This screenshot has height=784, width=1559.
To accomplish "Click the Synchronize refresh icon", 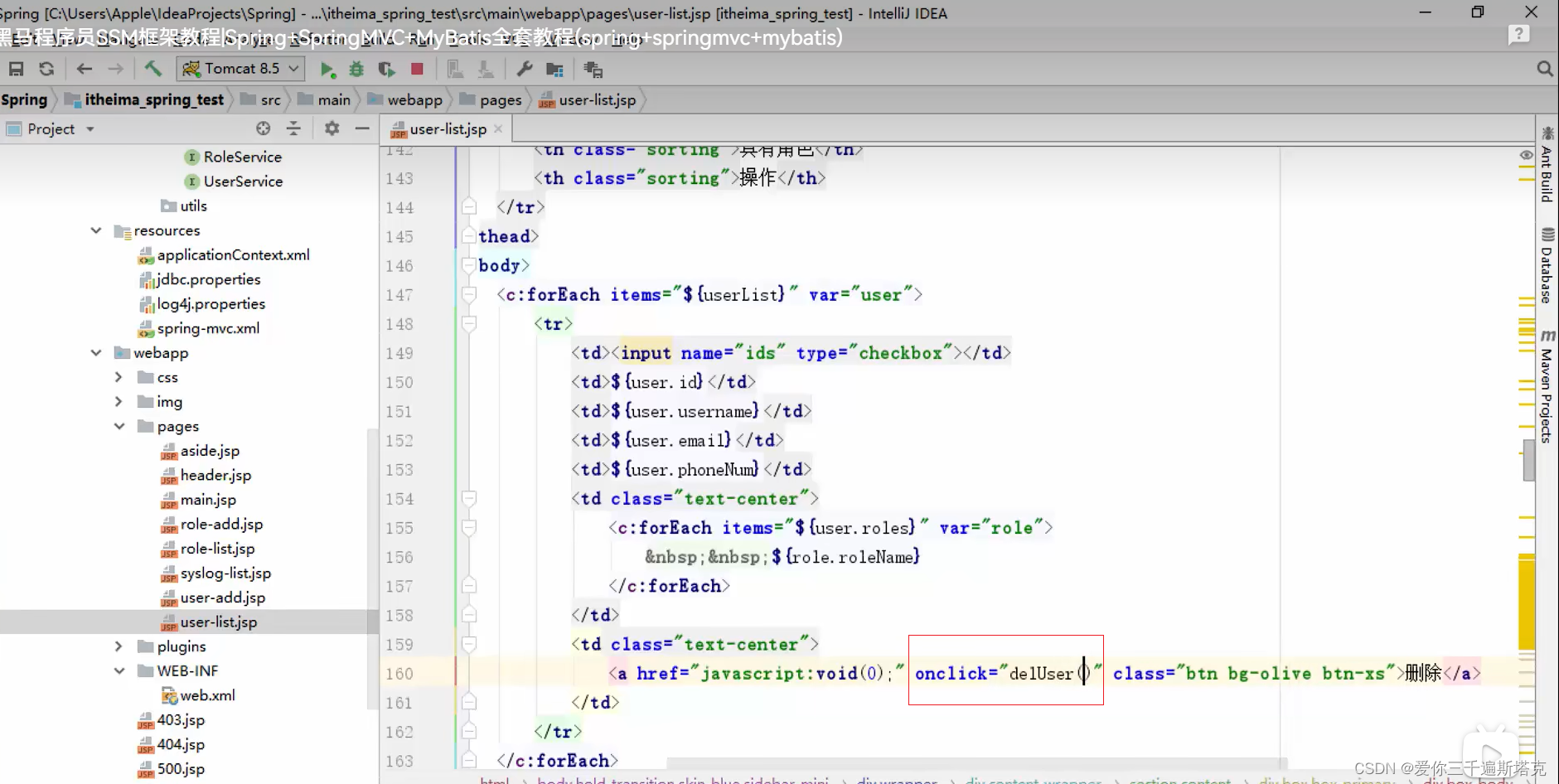I will tap(46, 69).
